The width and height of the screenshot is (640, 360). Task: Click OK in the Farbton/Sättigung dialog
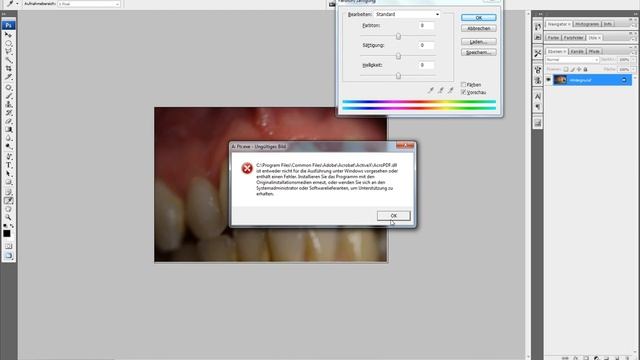(478, 18)
